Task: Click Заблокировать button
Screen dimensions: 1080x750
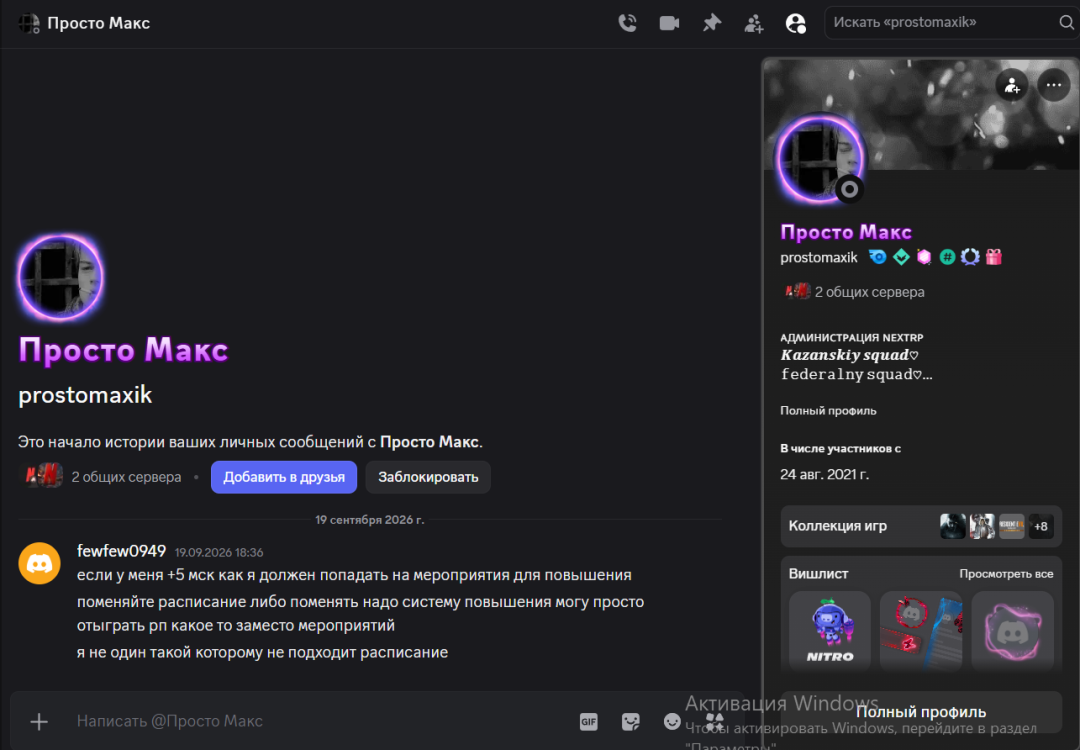Action: (x=428, y=477)
